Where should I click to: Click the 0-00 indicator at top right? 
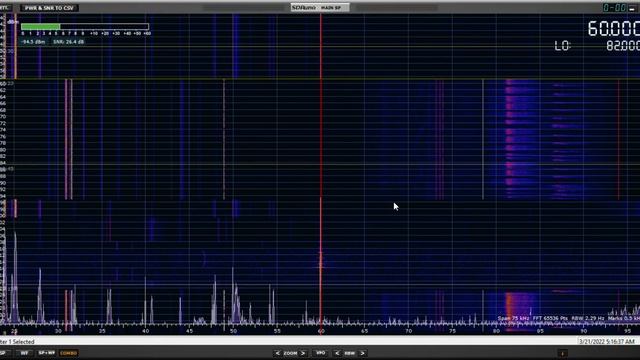[615, 7]
